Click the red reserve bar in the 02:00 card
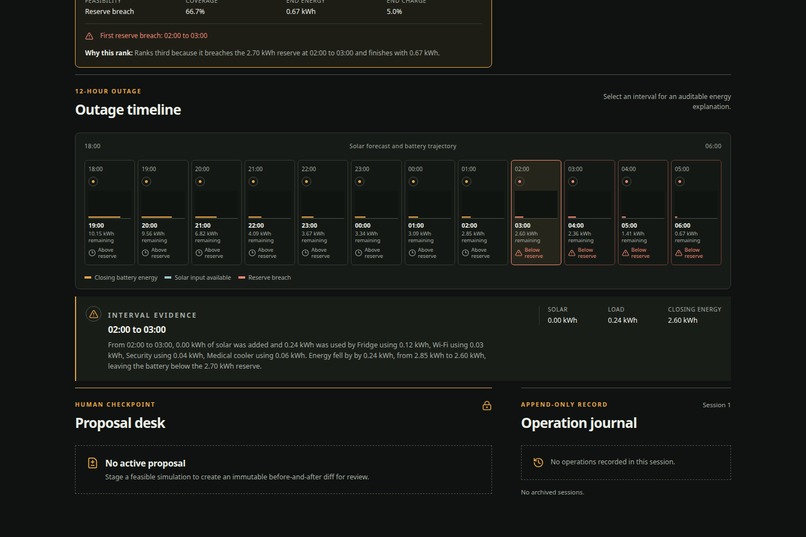806x537 pixels. 519,217
